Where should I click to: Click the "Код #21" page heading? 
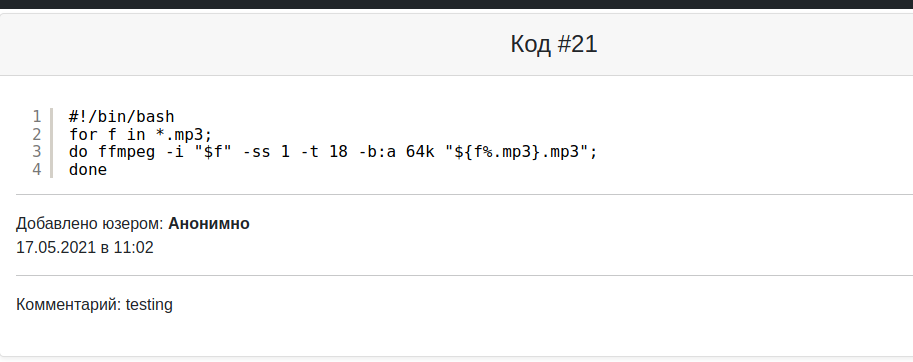pyautogui.click(x=554, y=44)
